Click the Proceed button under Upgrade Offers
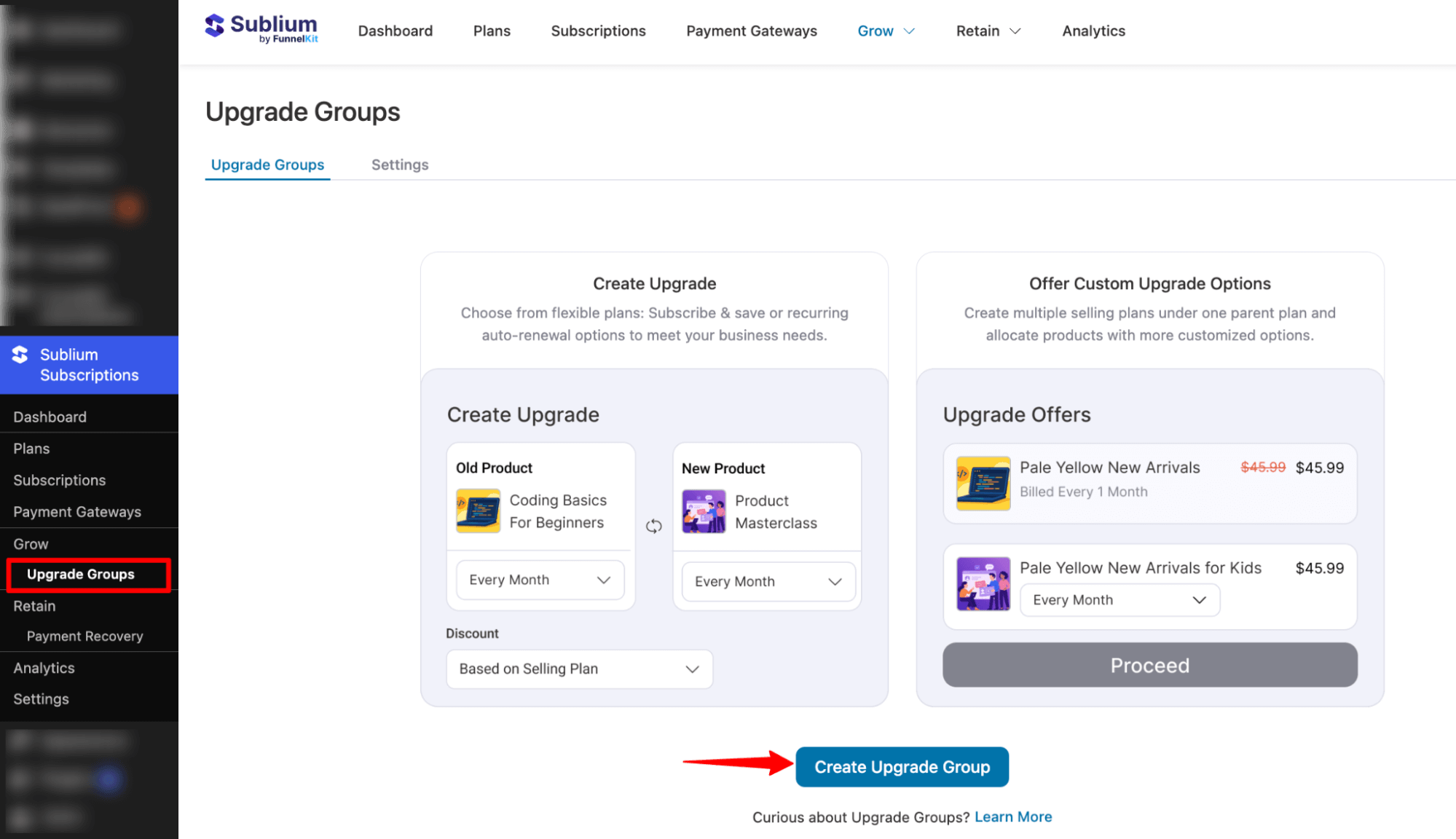This screenshot has height=839, width=1456. click(1149, 665)
